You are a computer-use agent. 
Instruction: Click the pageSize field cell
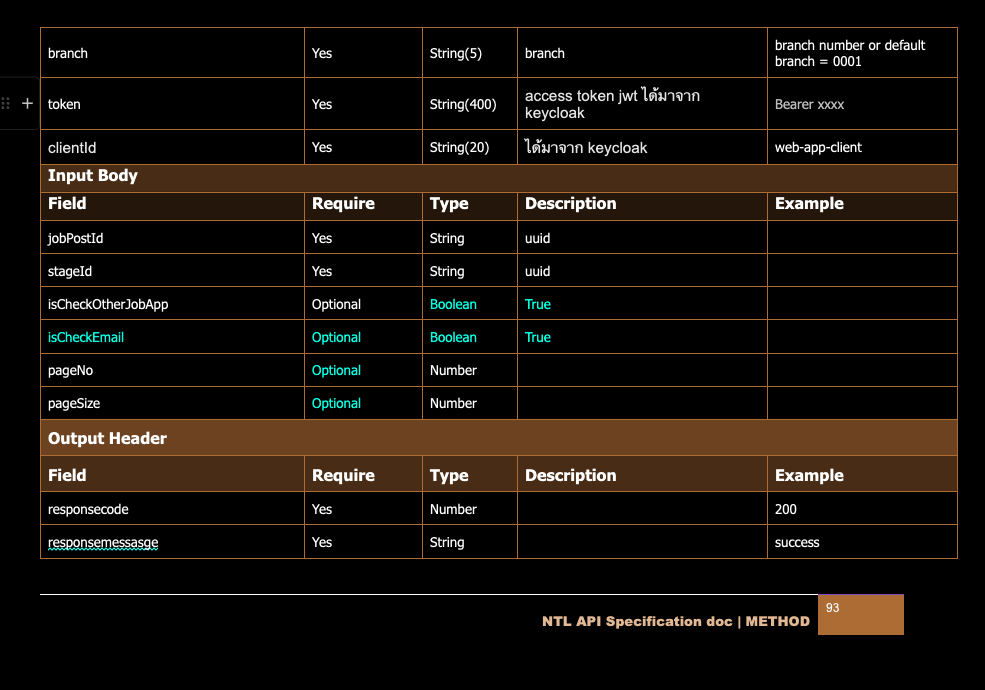[74, 403]
